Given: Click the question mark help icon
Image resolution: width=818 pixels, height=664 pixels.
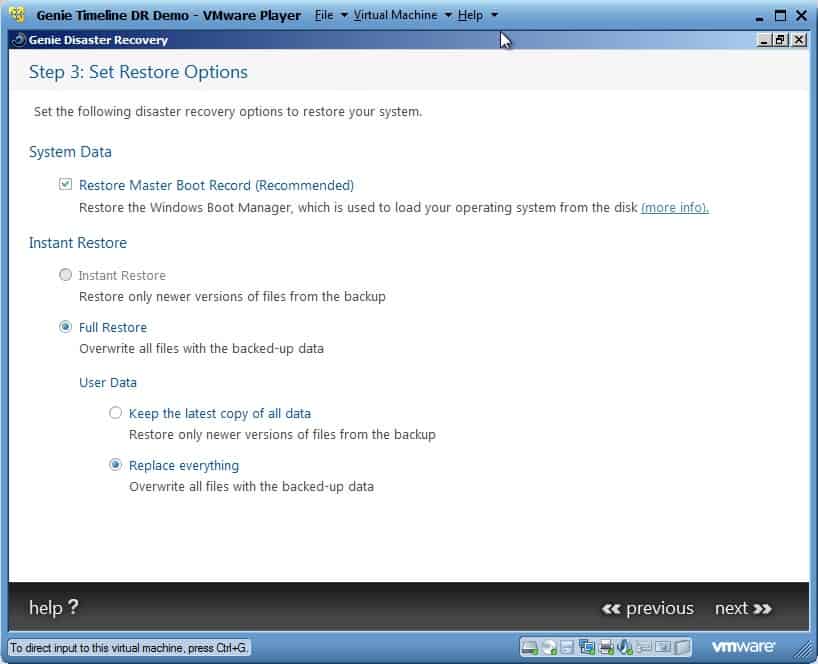Looking at the screenshot, I should [x=73, y=607].
